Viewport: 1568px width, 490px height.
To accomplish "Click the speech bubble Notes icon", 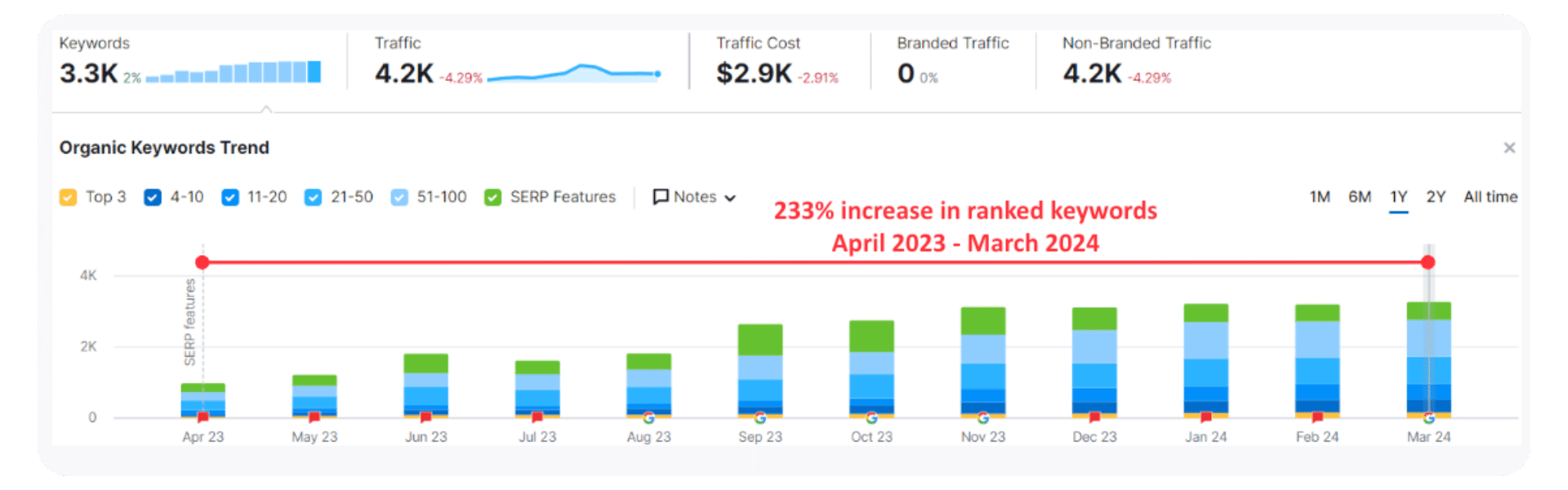I will coord(661,197).
